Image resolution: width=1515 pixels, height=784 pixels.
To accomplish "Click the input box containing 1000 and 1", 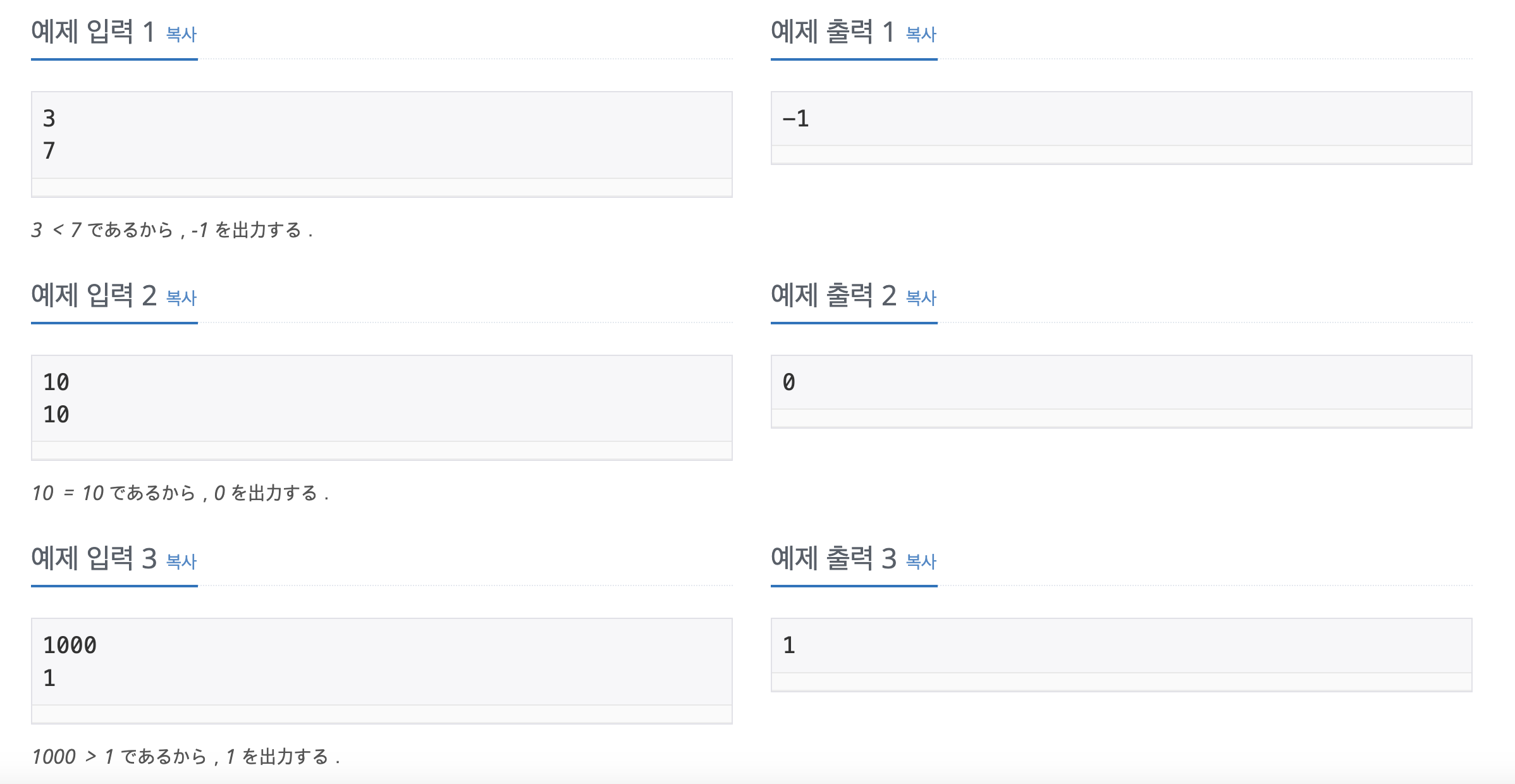I will click(x=381, y=661).
